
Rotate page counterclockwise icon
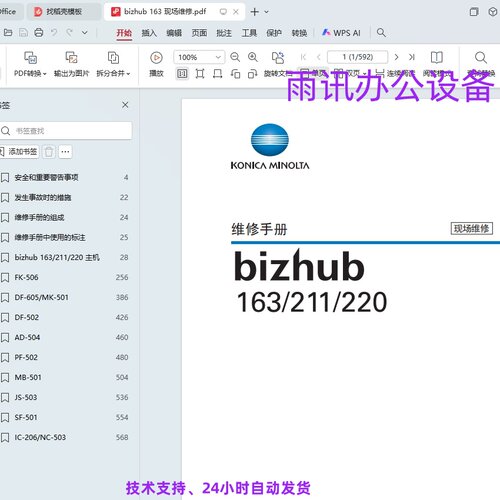[x=235, y=73]
